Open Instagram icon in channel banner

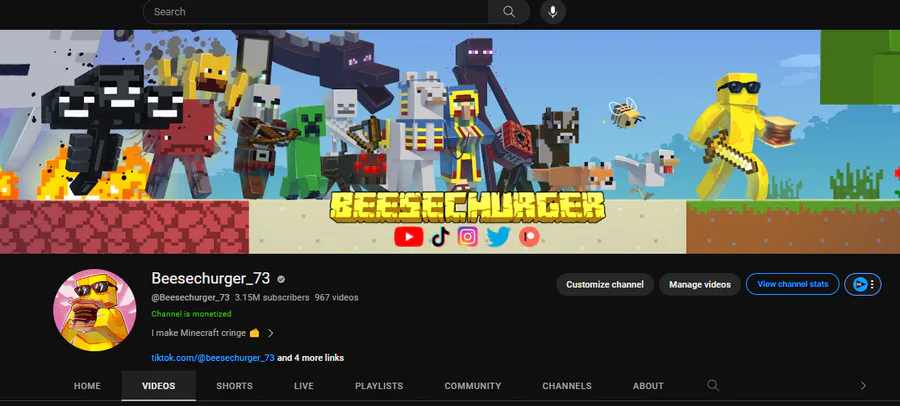click(468, 237)
